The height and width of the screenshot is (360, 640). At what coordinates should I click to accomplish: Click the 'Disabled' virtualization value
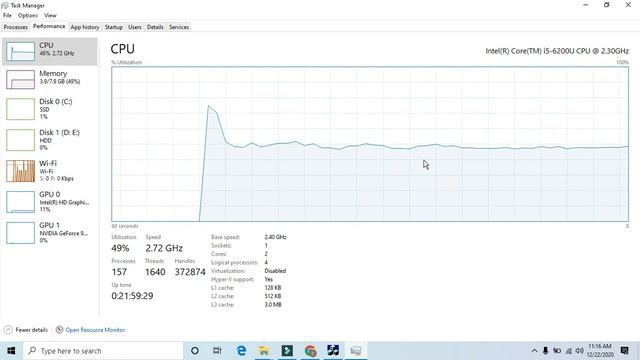pos(275,271)
